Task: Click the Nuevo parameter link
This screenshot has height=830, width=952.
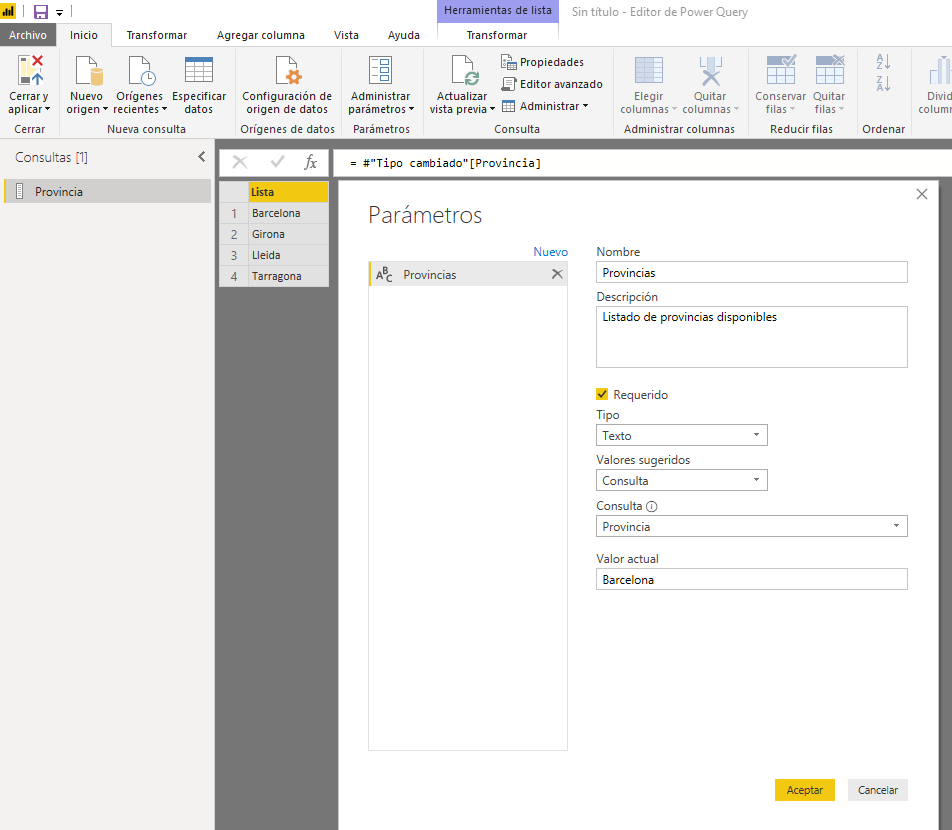Action: coord(550,252)
